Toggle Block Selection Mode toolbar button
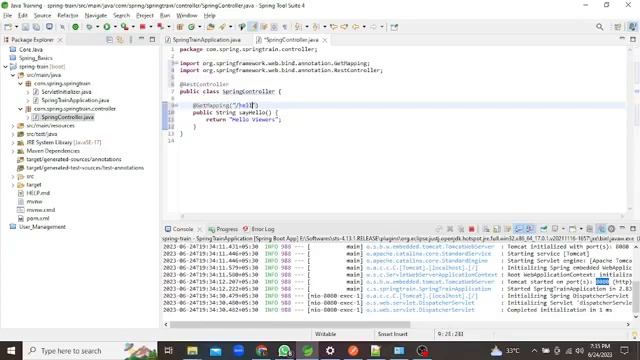640x360 pixels. click(274, 27)
